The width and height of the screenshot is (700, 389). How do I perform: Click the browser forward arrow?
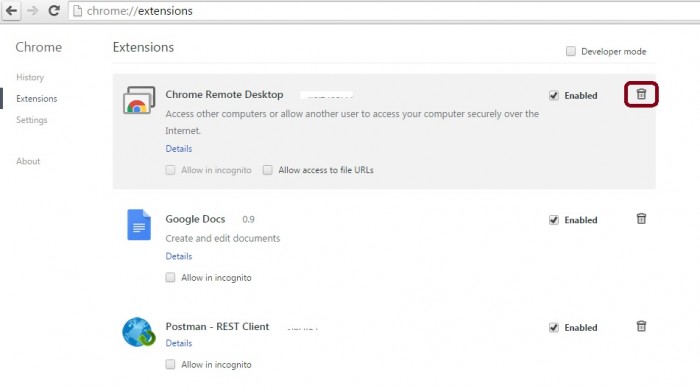click(33, 10)
